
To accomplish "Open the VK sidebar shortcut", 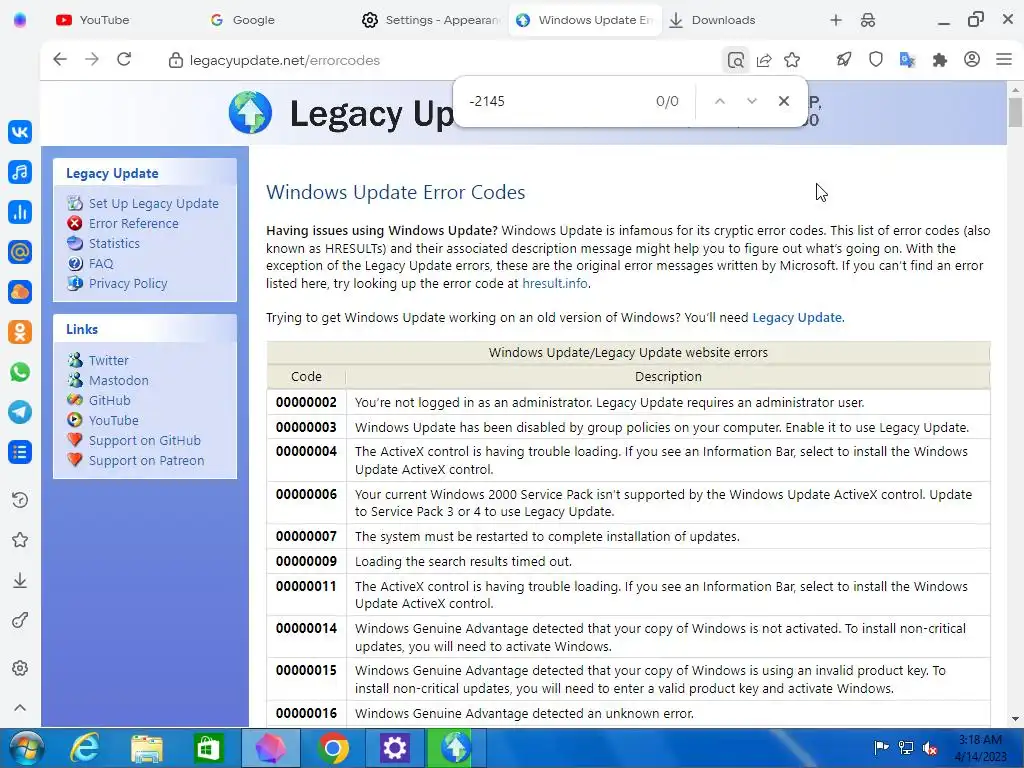I will 20,132.
